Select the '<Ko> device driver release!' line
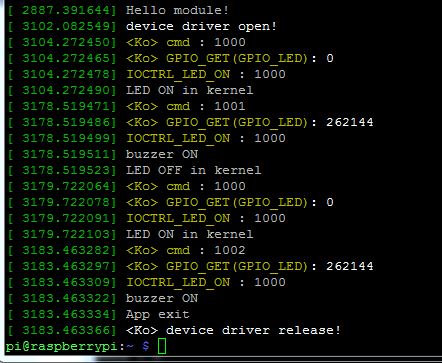The image size is (442, 363). [233, 330]
